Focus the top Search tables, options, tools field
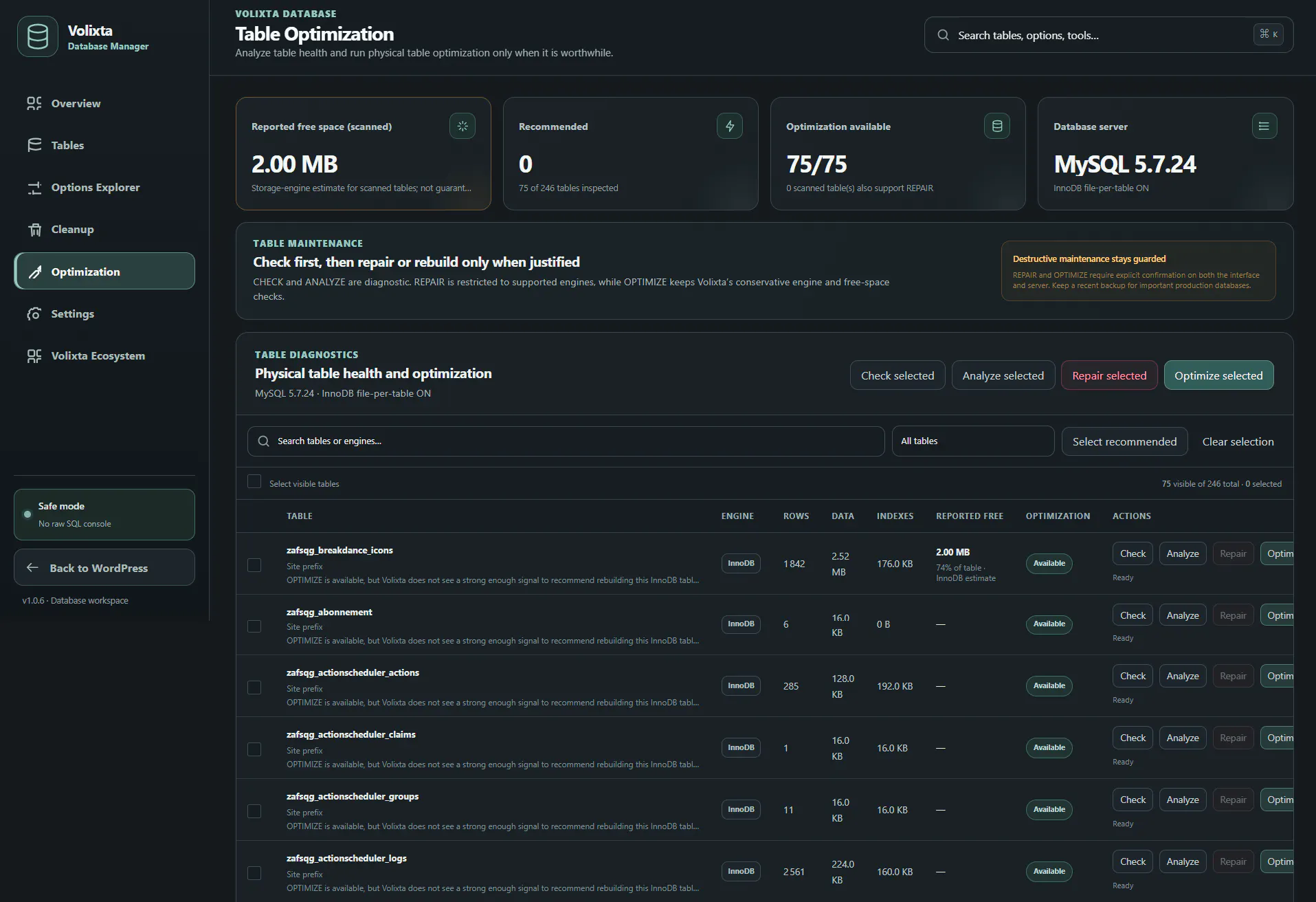Viewport: 1316px width, 902px height. (1108, 35)
